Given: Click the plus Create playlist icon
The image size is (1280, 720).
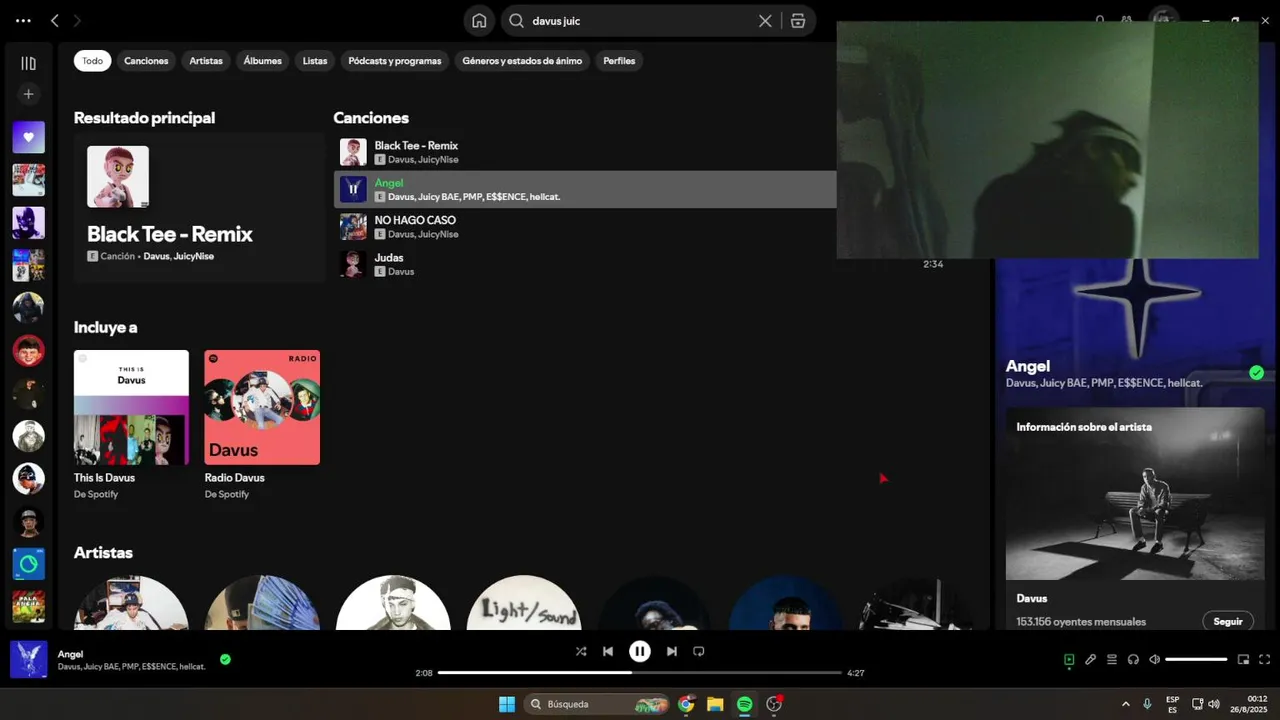Looking at the screenshot, I should tap(28, 94).
